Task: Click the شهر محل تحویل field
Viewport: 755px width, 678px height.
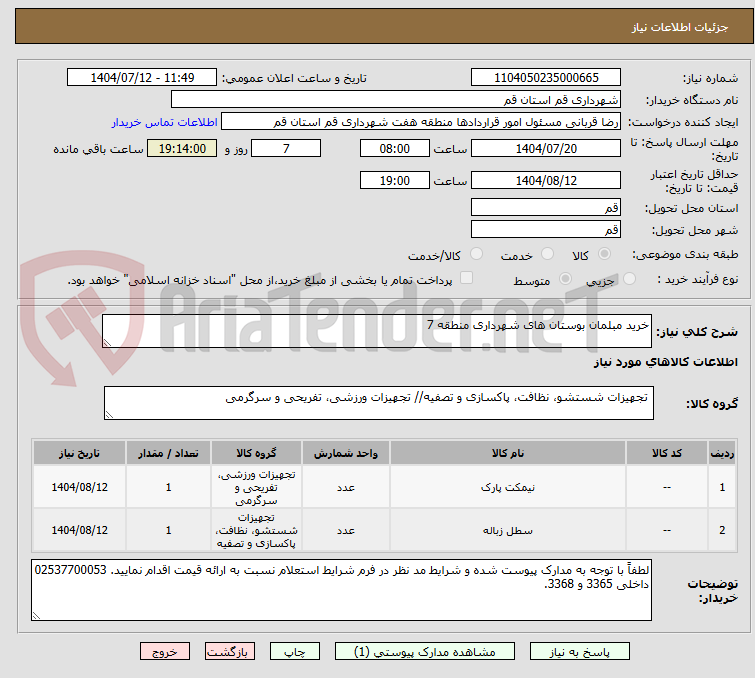Action: tap(546, 229)
